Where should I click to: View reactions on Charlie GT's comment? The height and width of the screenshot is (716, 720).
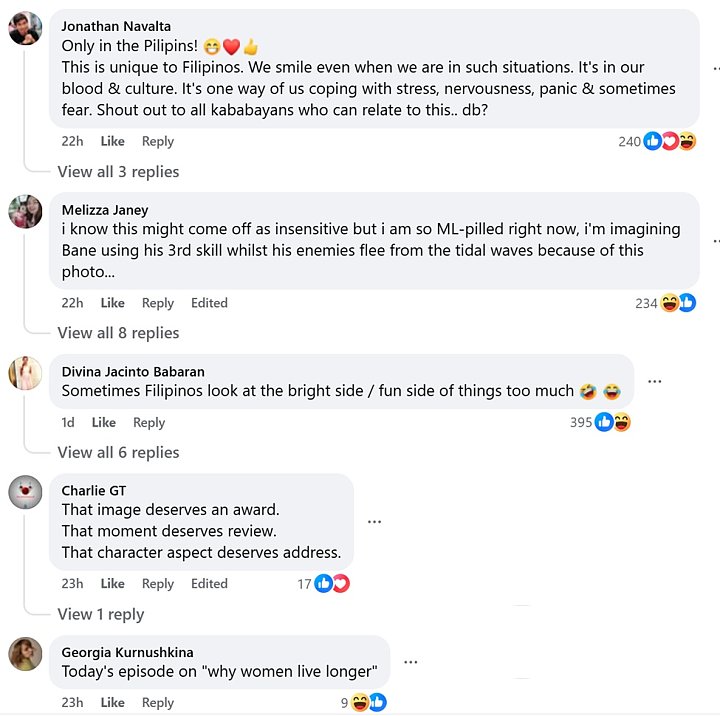[332, 584]
